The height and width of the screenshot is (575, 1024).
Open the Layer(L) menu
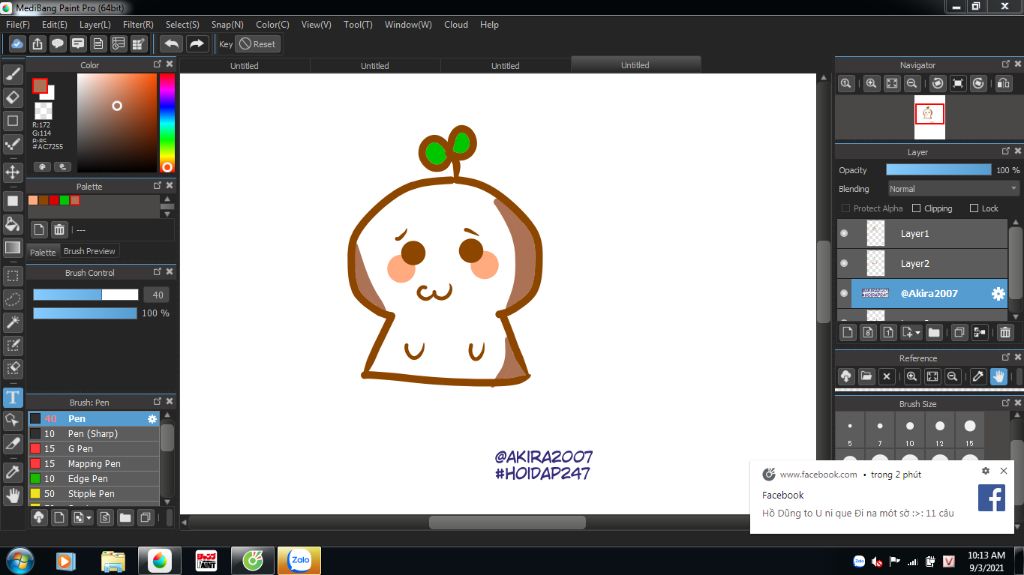click(95, 25)
